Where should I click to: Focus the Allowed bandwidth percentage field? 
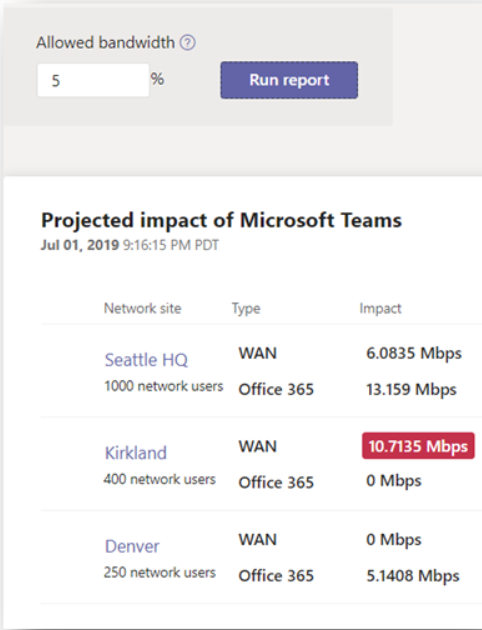tap(93, 80)
